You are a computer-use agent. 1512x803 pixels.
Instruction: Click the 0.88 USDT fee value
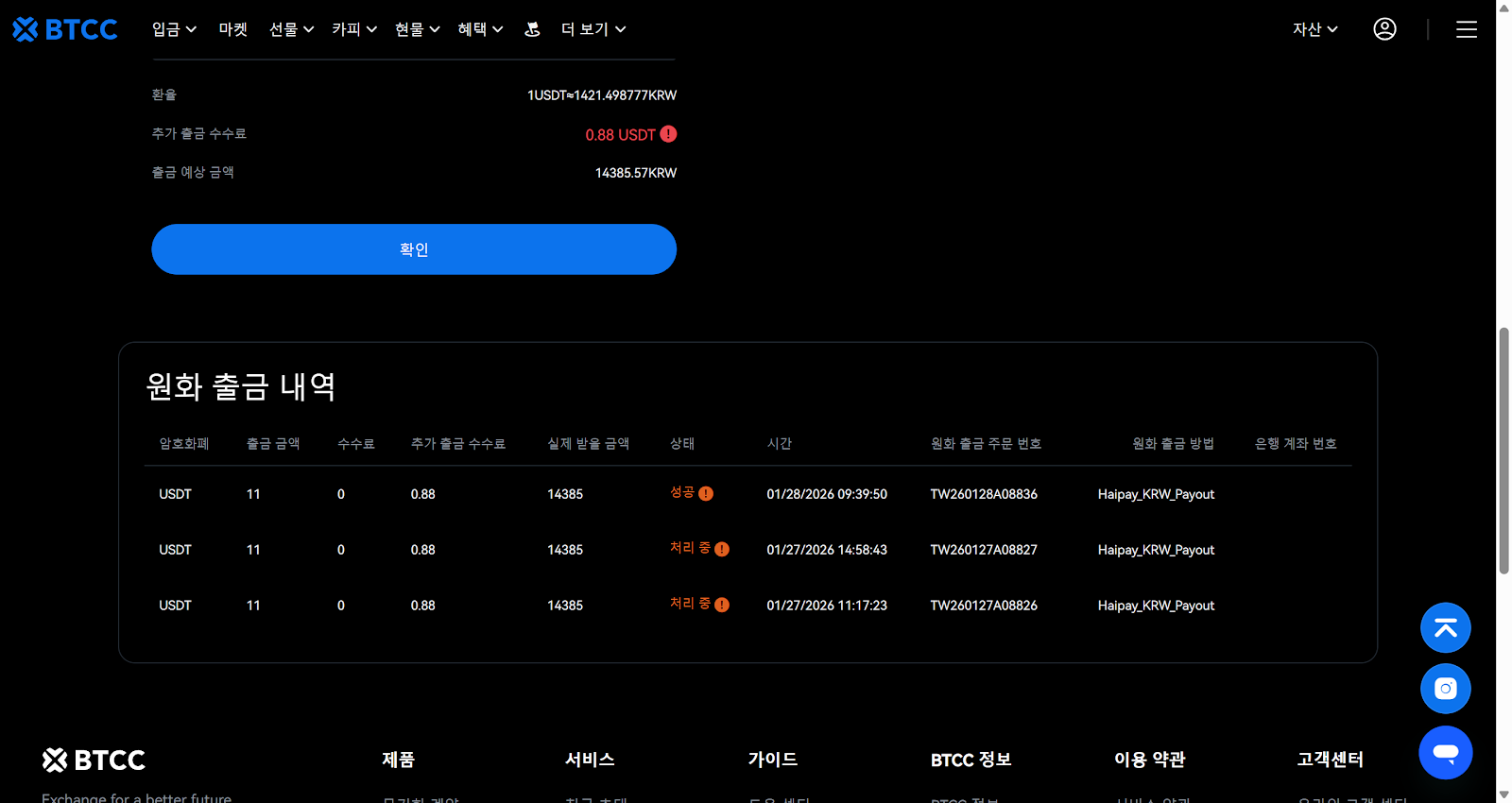click(620, 135)
